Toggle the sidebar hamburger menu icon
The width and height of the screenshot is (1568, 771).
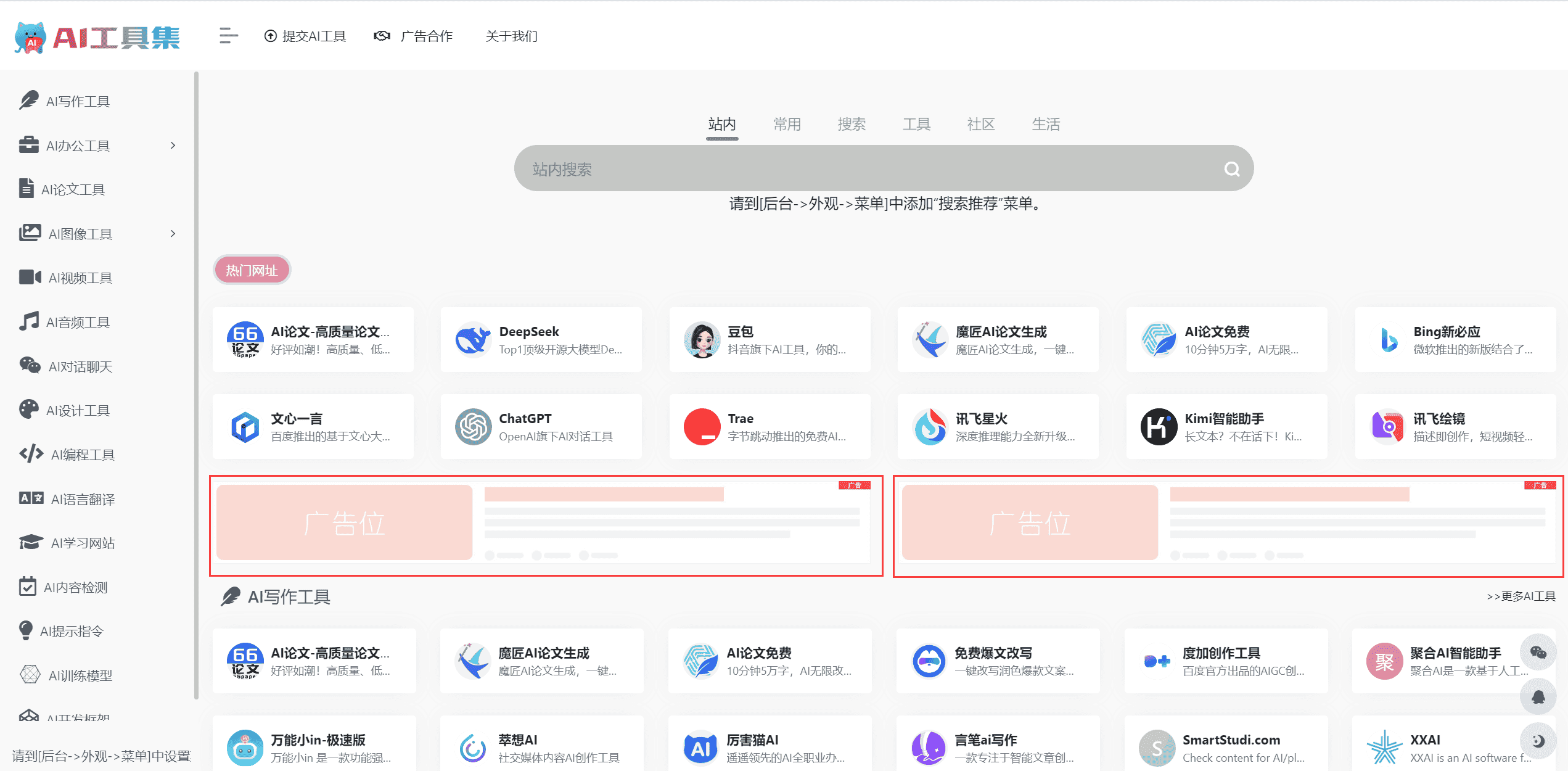228,36
